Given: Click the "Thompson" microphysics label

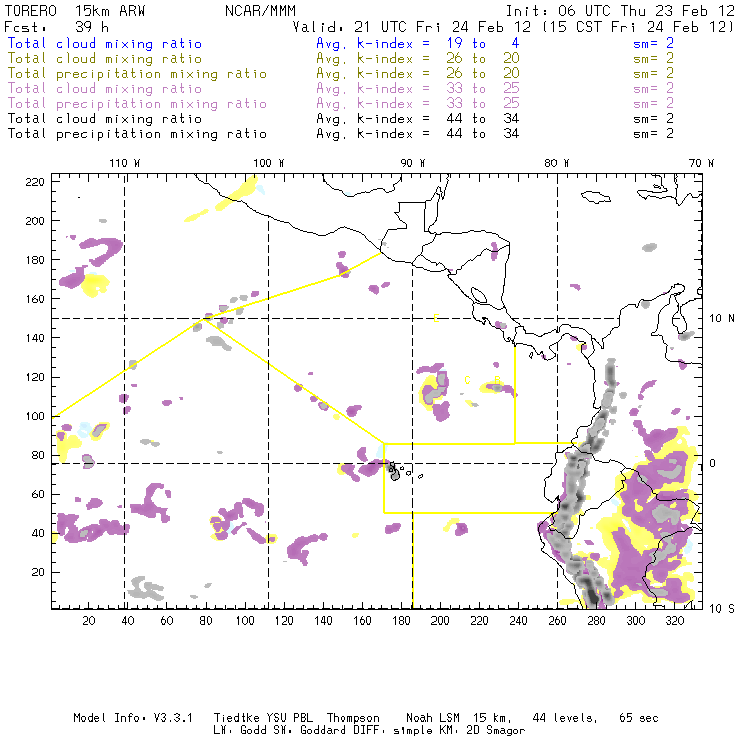Looking at the screenshot, I should tap(353, 718).
